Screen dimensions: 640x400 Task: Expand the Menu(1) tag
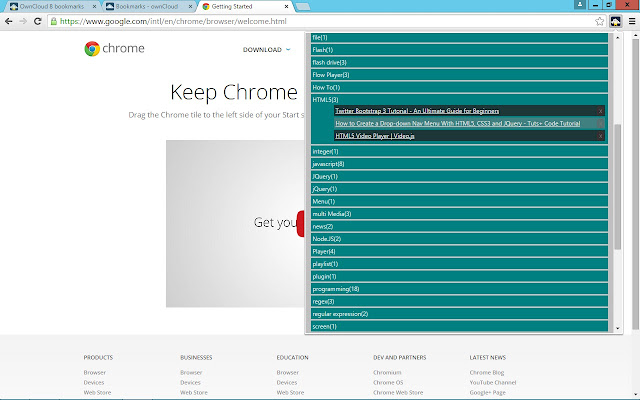click(x=459, y=201)
